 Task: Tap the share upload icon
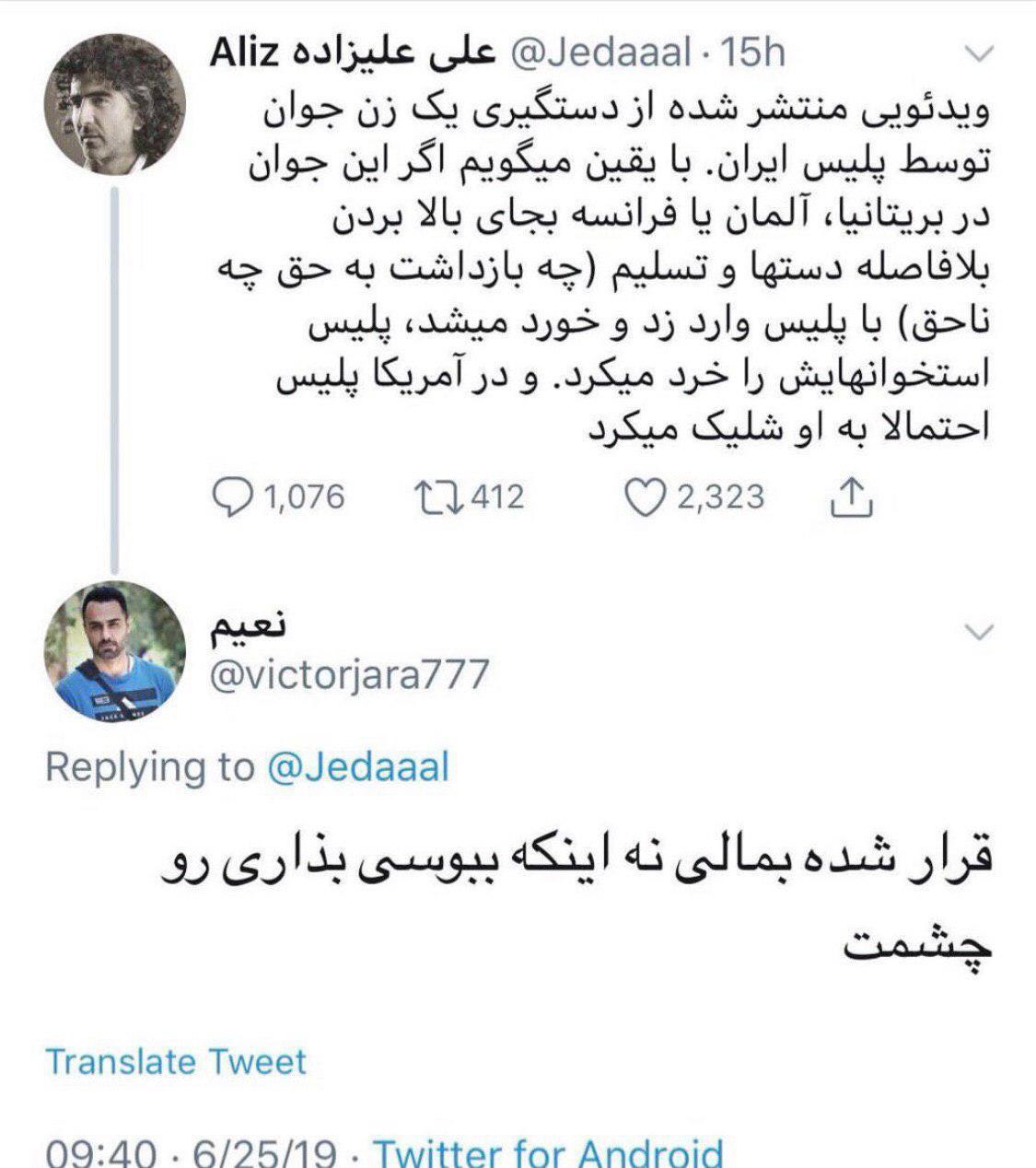pos(852,496)
